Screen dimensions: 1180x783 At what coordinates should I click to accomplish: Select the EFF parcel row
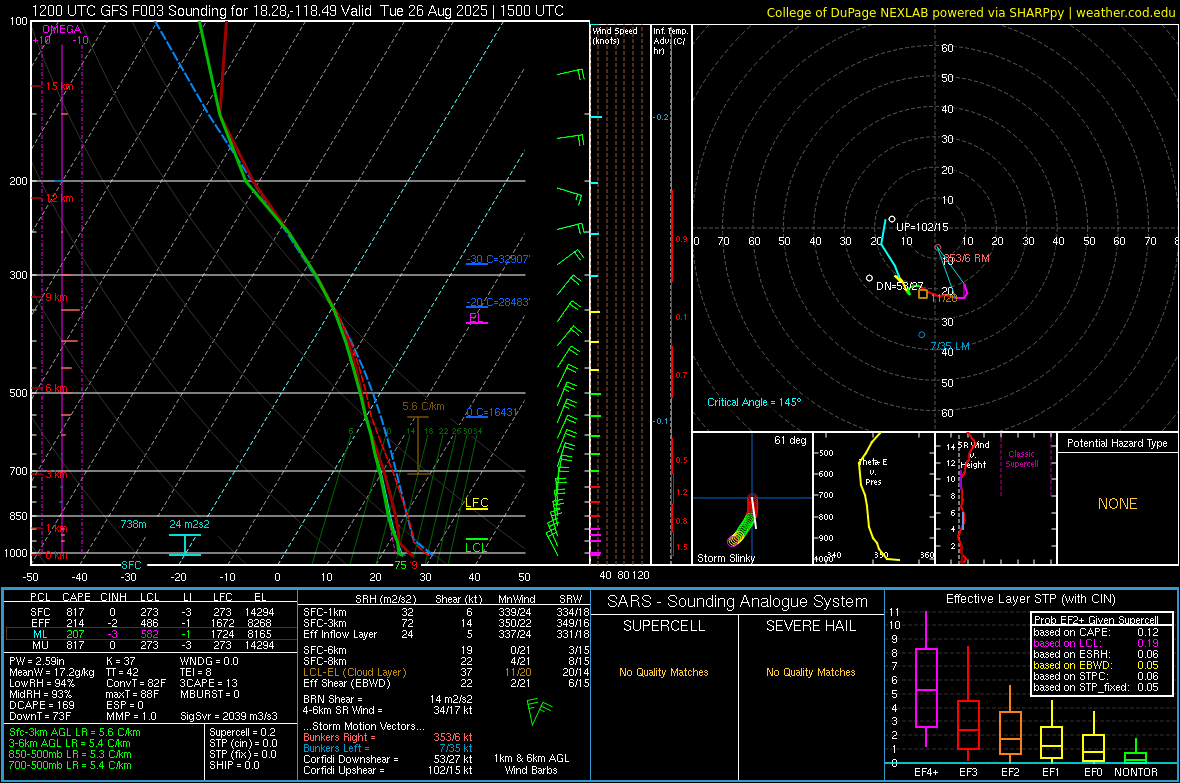pyautogui.click(x=150, y=623)
